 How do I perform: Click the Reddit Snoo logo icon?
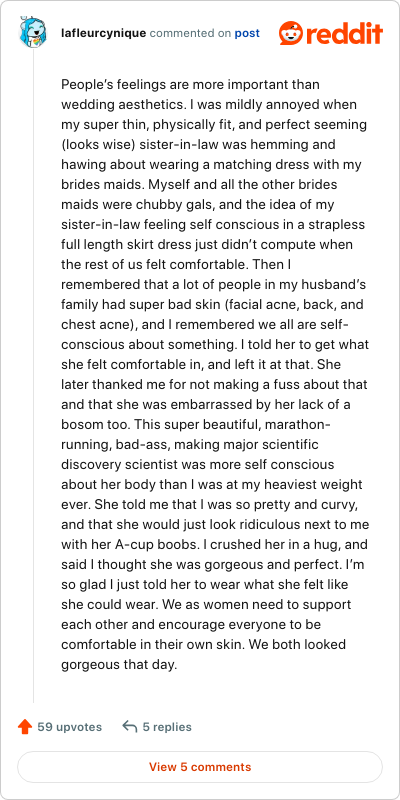(291, 33)
